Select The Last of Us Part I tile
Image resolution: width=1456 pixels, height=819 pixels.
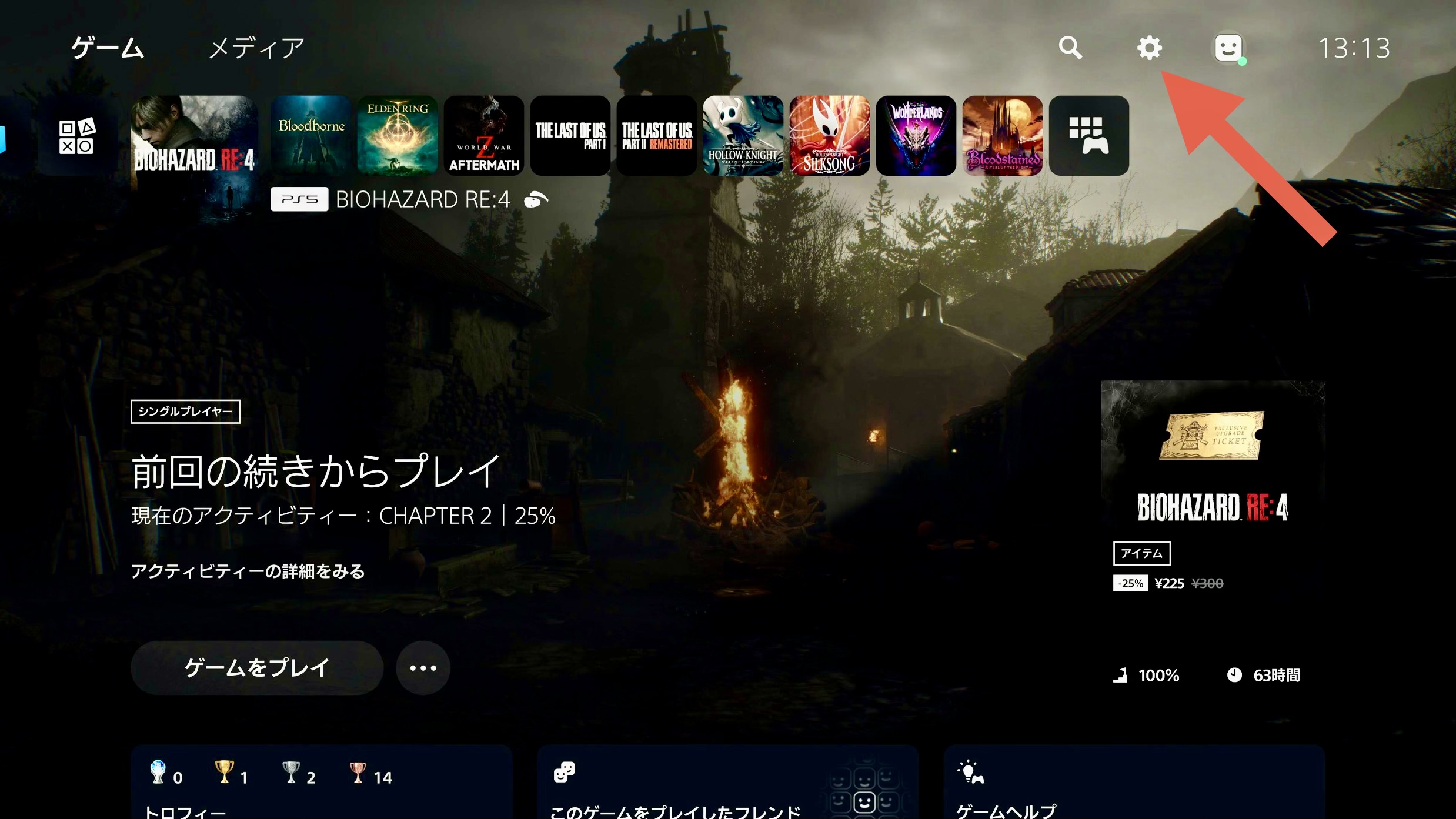tap(570, 136)
